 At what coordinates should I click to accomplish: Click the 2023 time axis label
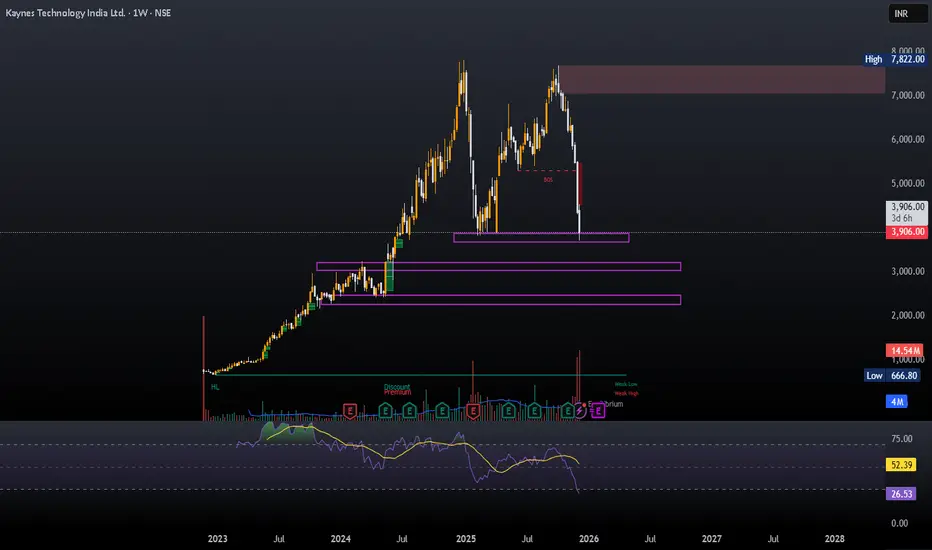coord(218,539)
